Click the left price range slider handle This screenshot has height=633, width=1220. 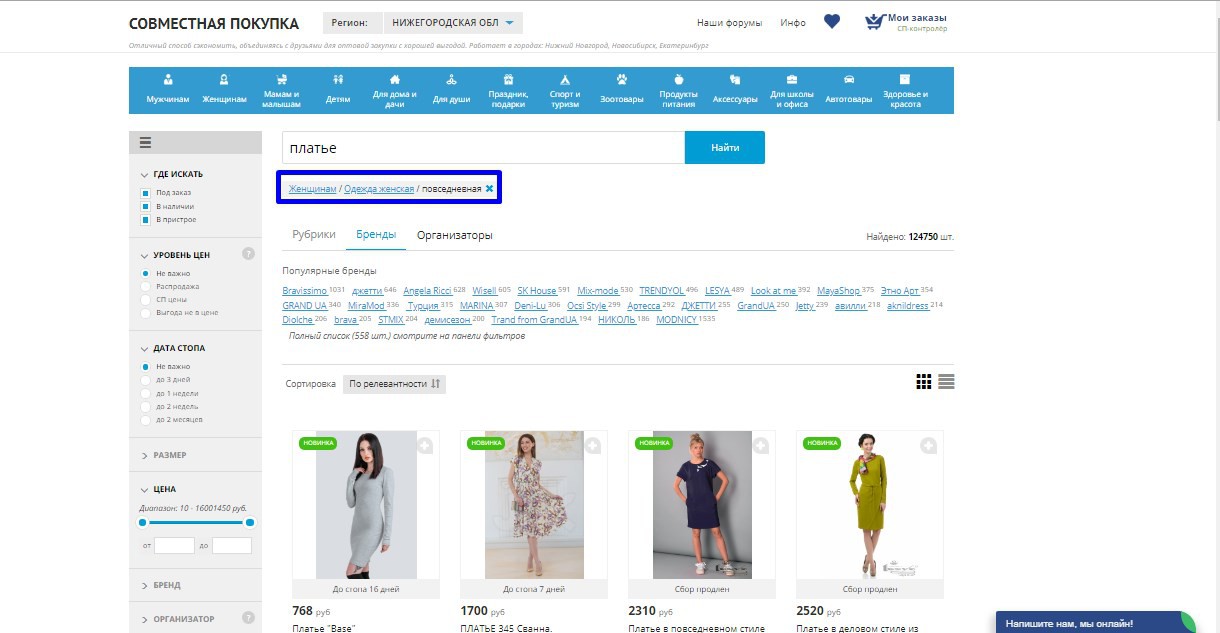[143, 522]
